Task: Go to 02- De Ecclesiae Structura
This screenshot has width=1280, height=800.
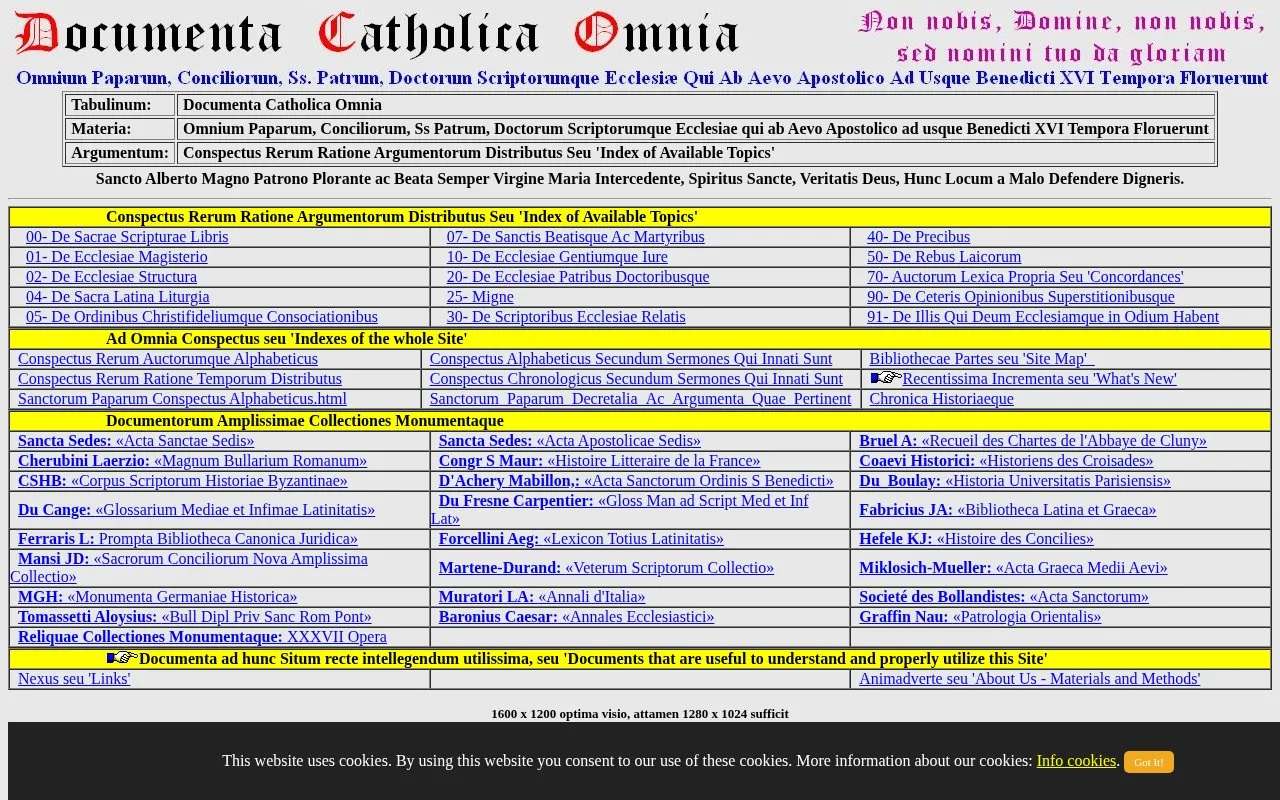Action: pos(111,277)
